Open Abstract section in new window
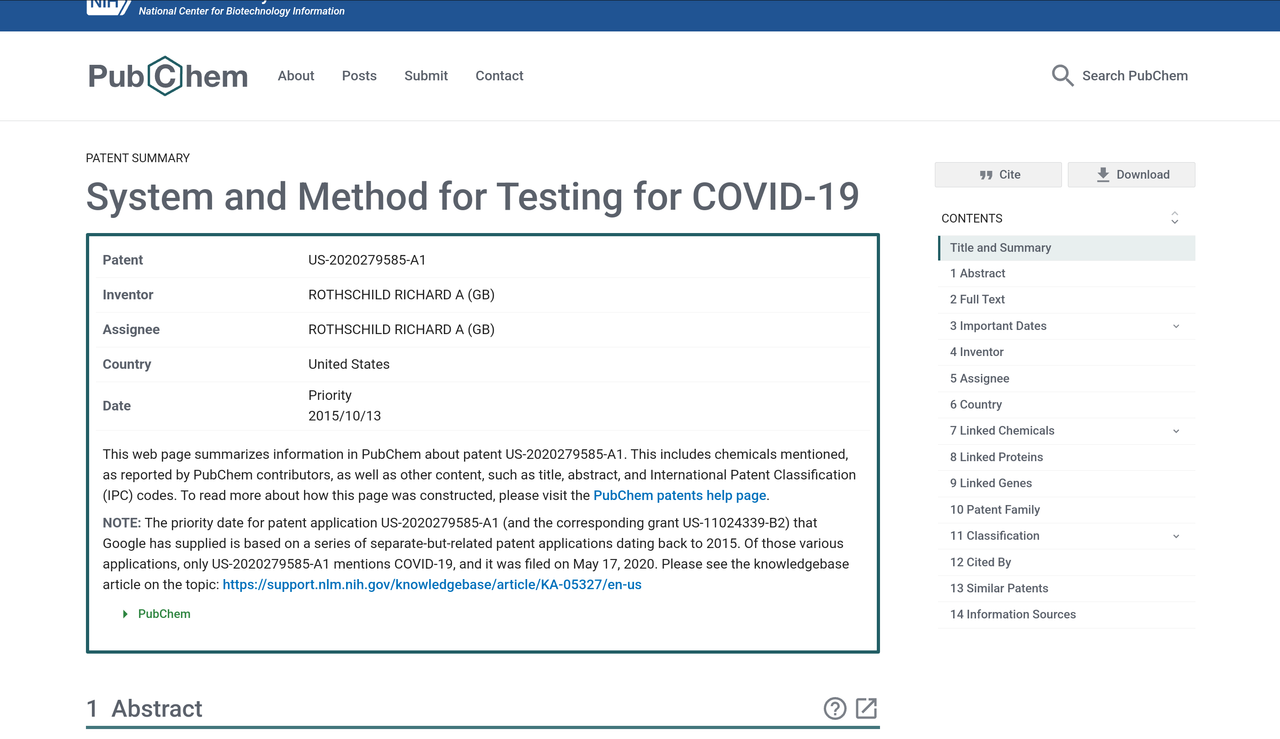The image size is (1280, 739). 867,709
